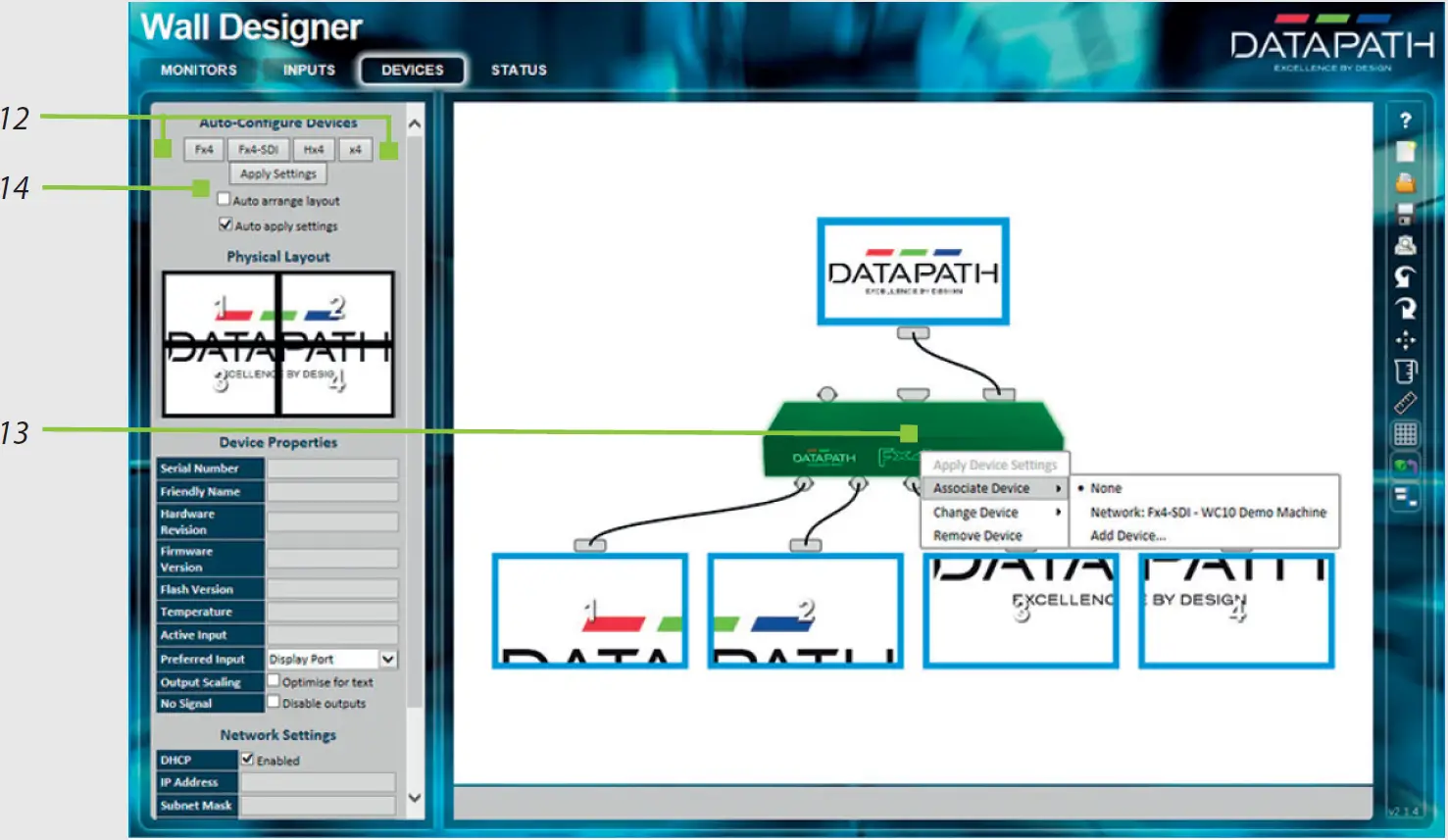Screen dimensions: 1448x840
Task: Select the move/pan tool icon
Action: (x=1406, y=339)
